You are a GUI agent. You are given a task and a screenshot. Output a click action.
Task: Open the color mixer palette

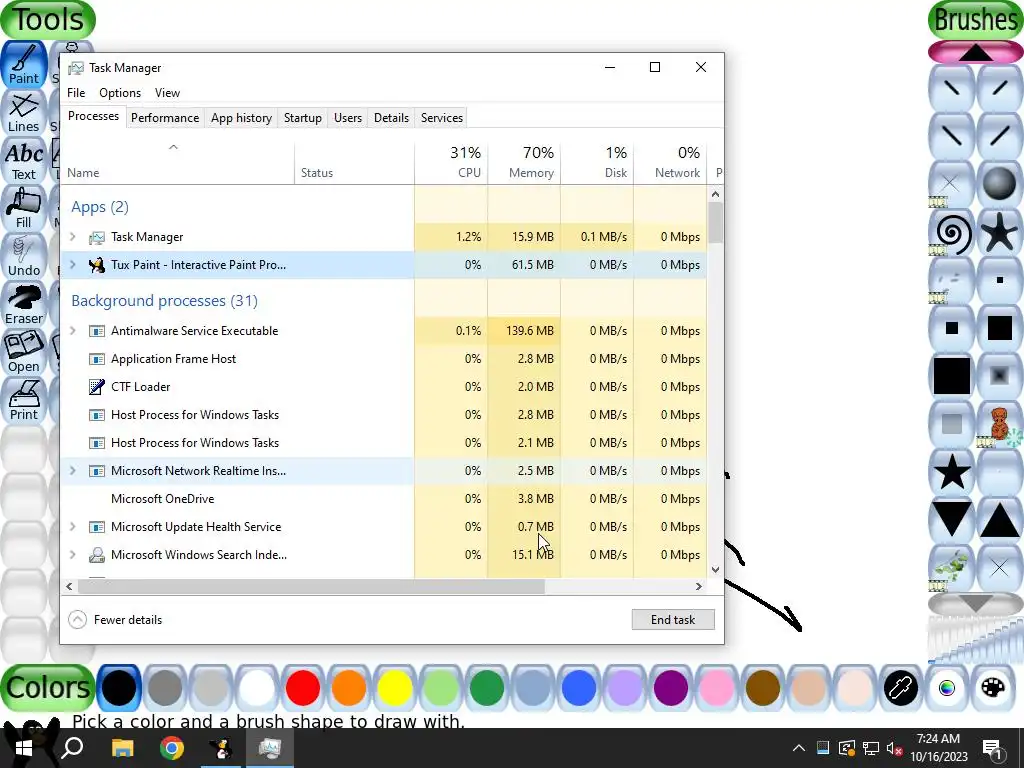tap(993, 688)
